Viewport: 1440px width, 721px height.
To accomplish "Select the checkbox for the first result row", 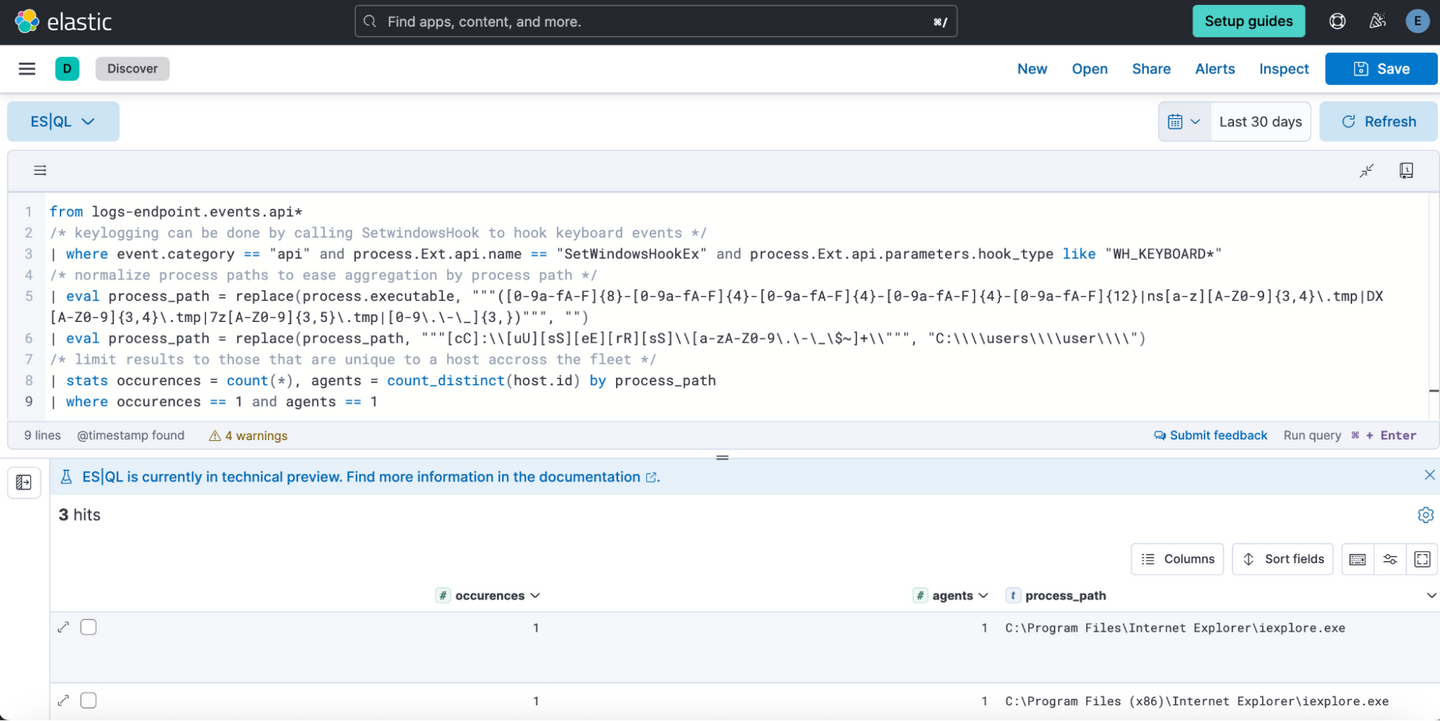I will [89, 627].
